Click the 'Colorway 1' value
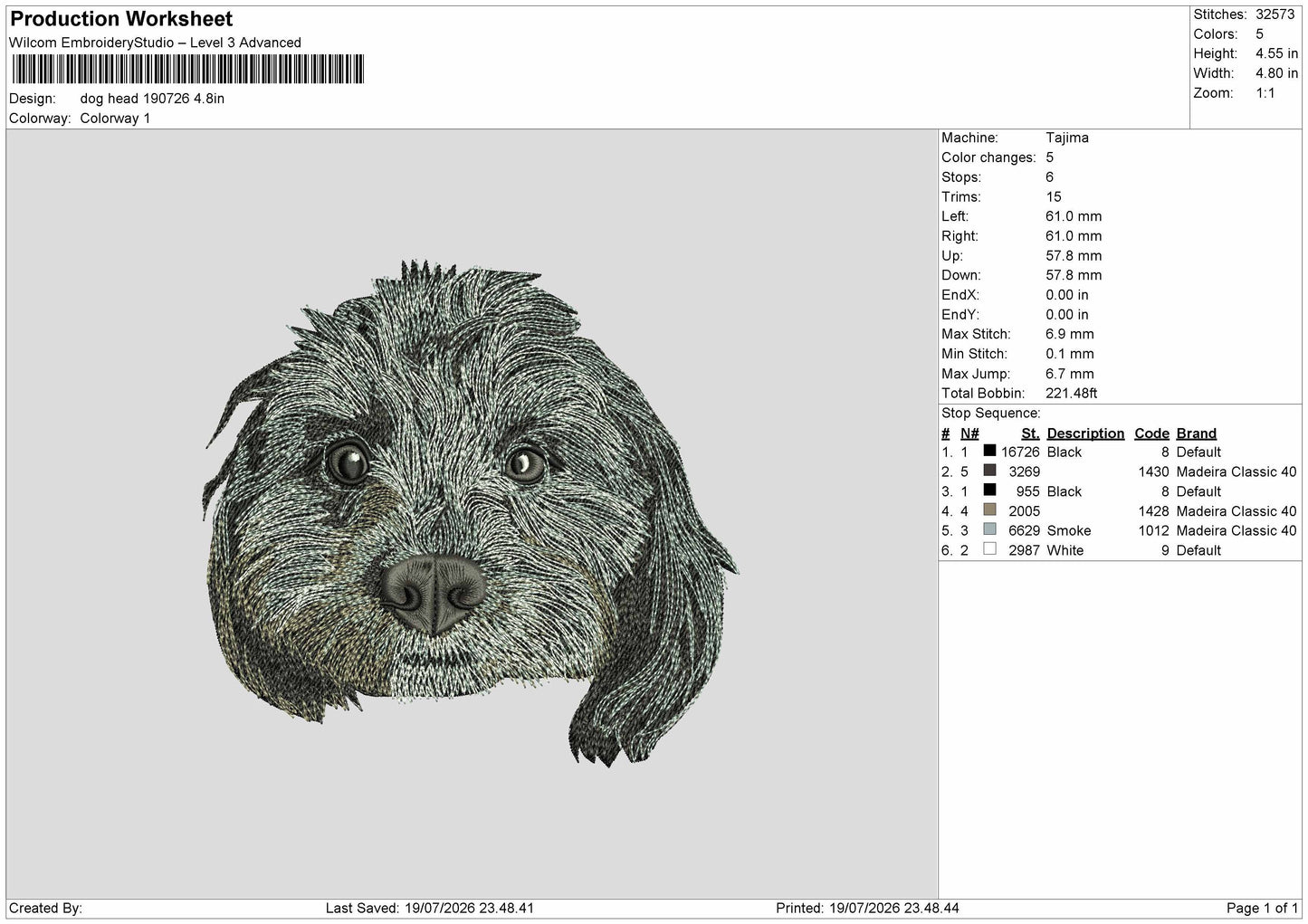The image size is (1308, 924). pyautogui.click(x=115, y=119)
